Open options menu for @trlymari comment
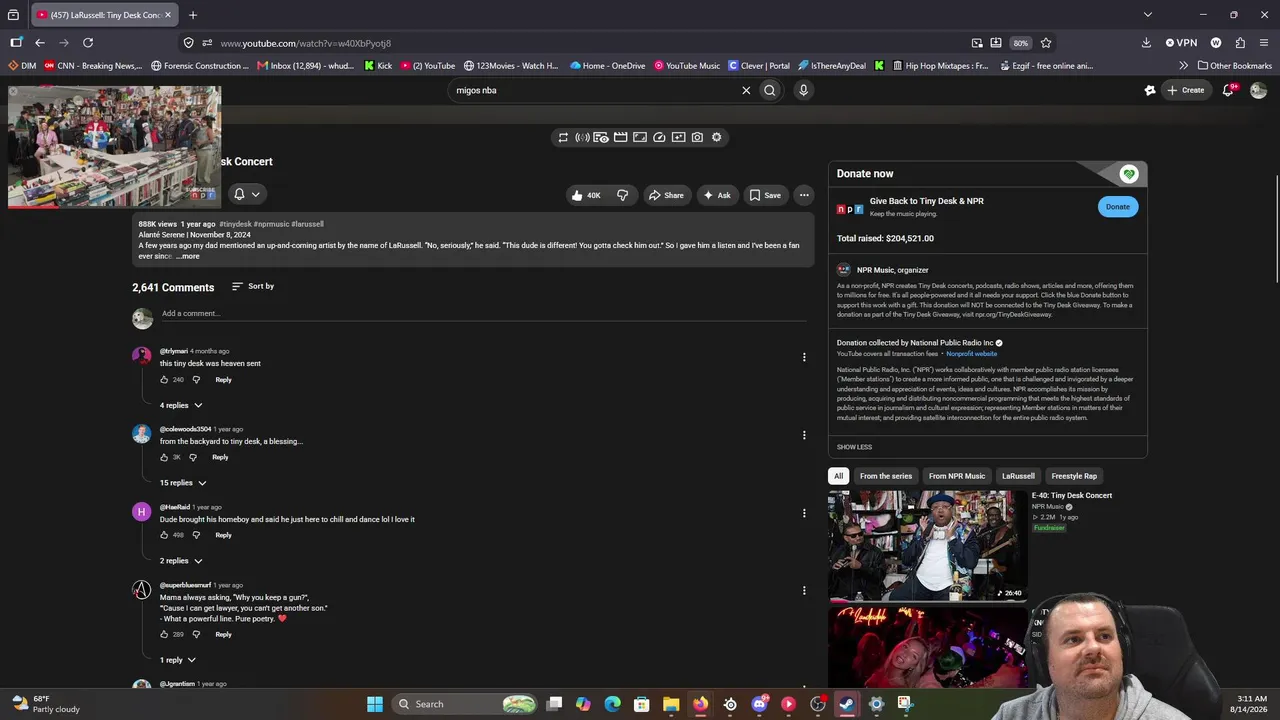The image size is (1280, 720). pyautogui.click(x=804, y=357)
